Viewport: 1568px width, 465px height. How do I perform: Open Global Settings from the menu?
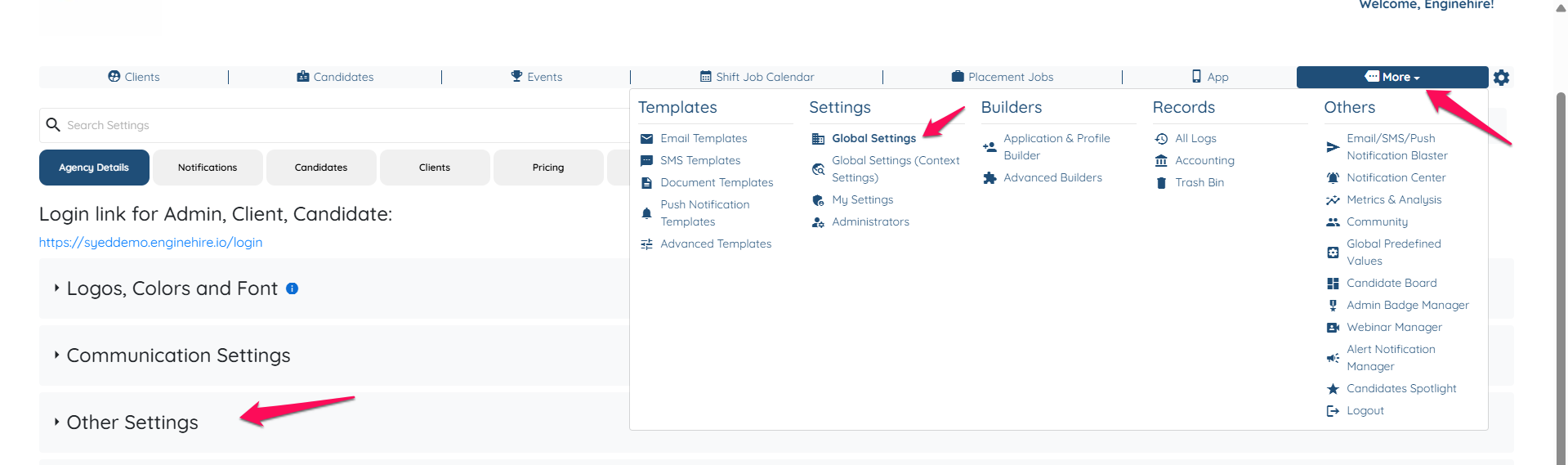click(x=873, y=139)
